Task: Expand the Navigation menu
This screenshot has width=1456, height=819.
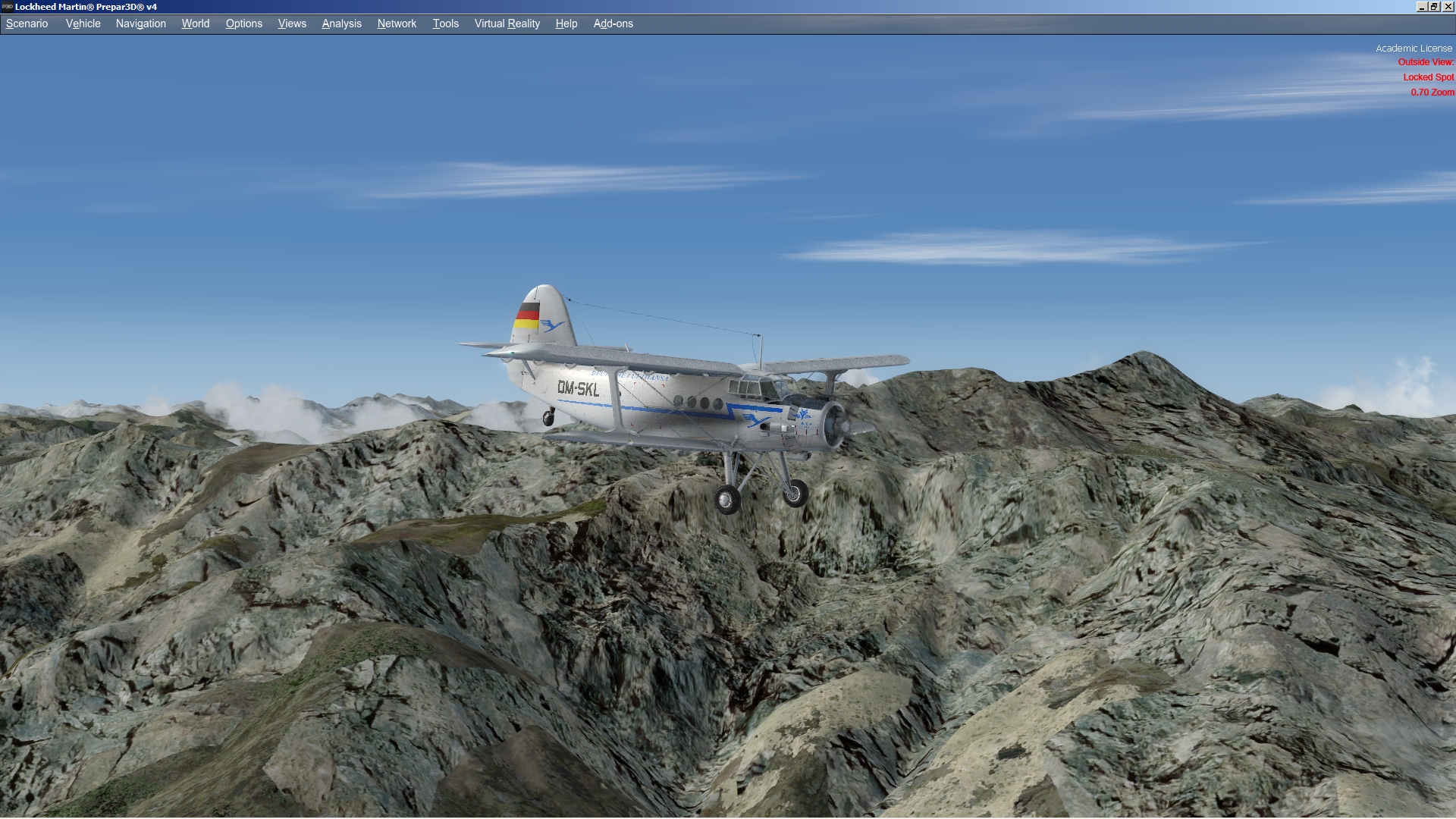Action: 140,24
